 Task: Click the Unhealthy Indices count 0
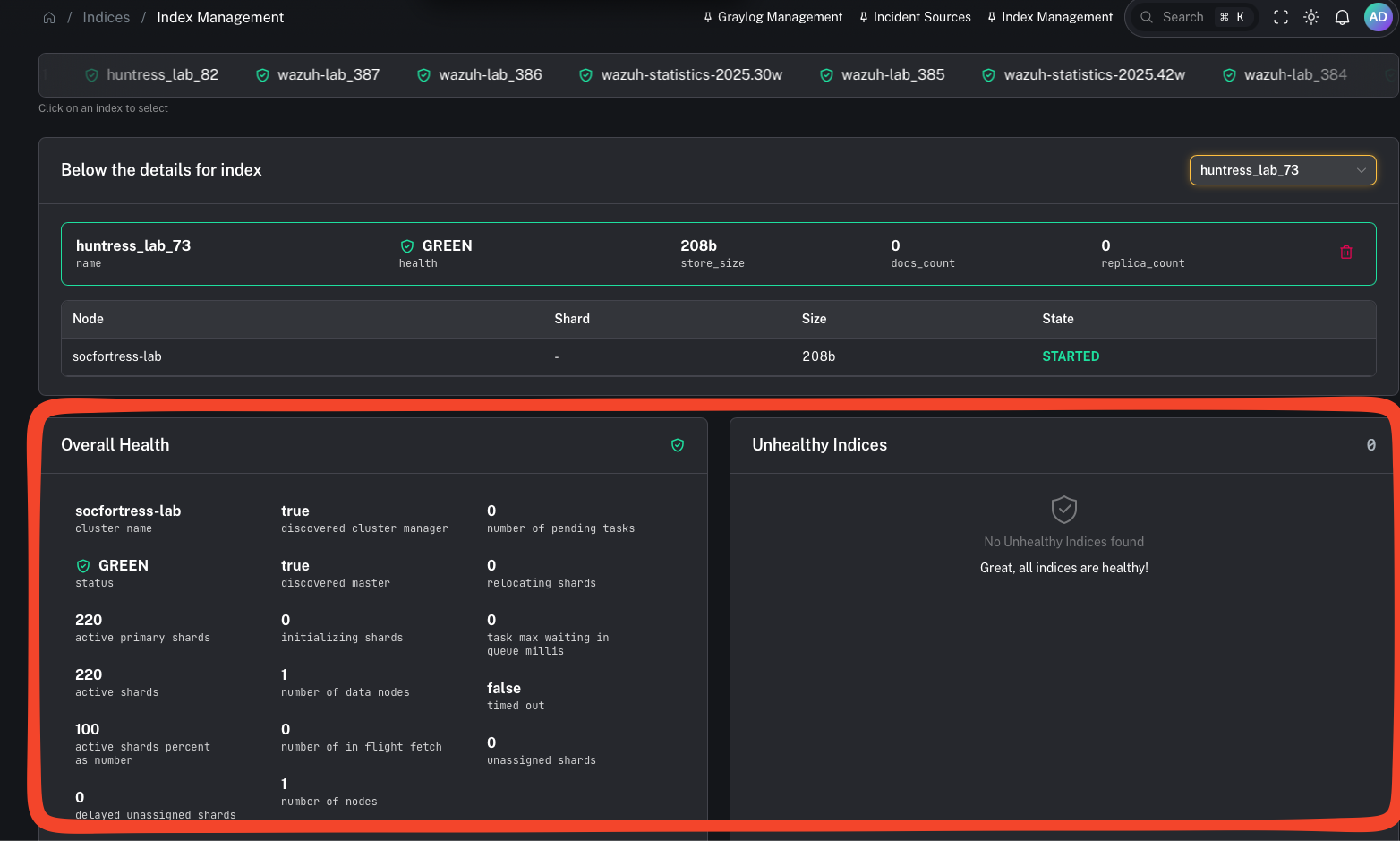[1370, 445]
